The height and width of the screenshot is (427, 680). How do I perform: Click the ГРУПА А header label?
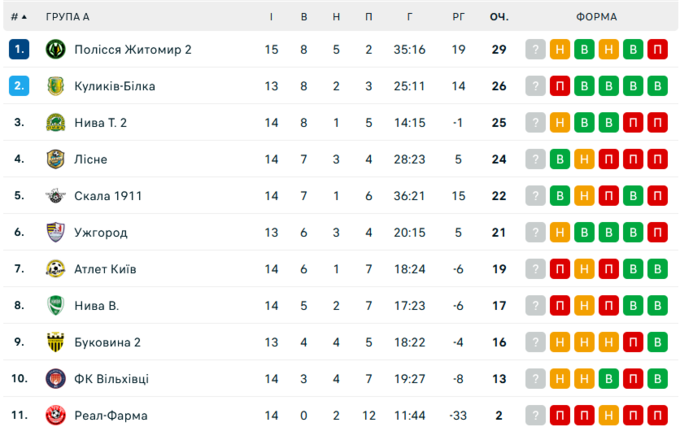click(67, 17)
